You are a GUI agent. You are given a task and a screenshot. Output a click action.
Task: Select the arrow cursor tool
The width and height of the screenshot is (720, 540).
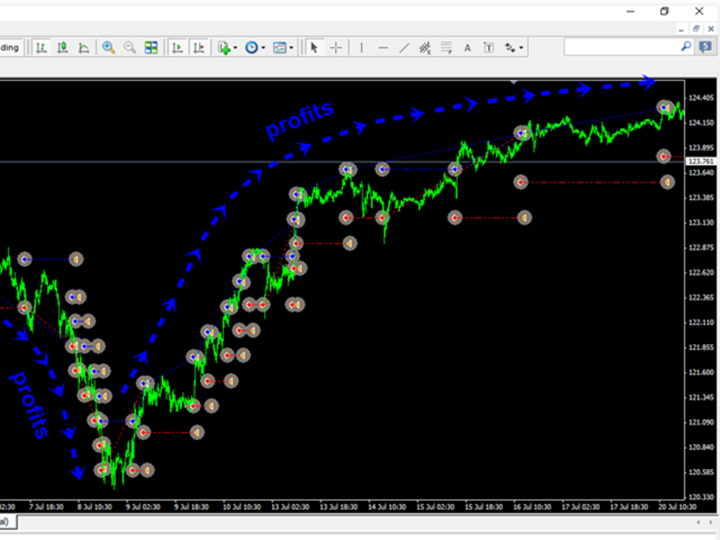pyautogui.click(x=314, y=47)
